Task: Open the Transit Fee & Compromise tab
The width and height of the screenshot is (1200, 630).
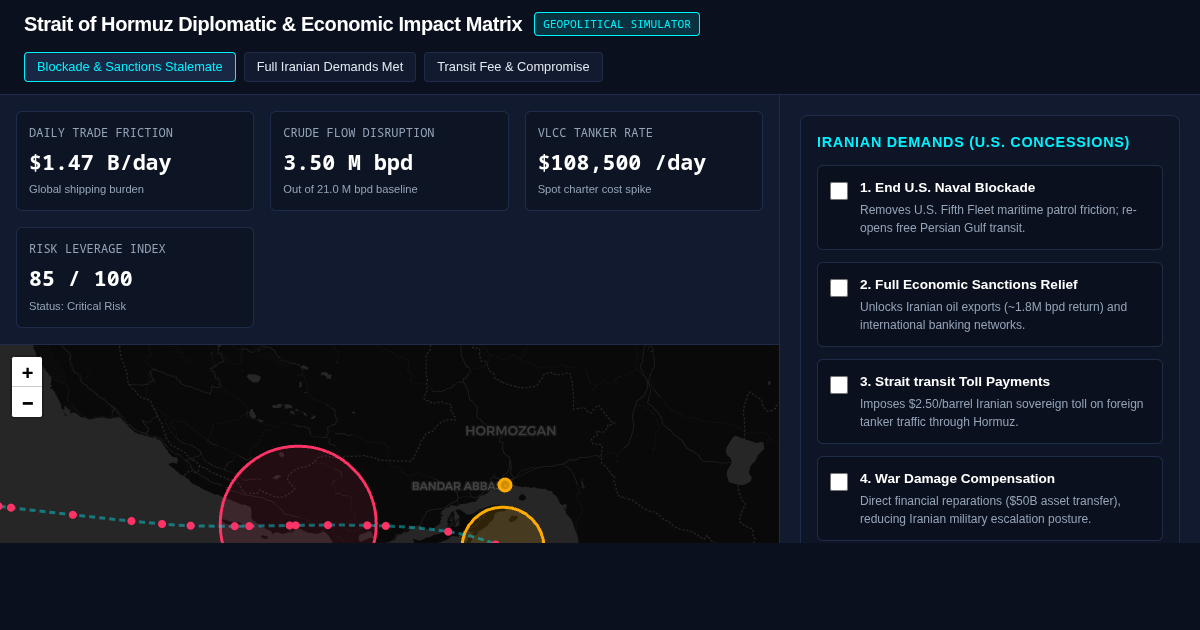Action: pyautogui.click(x=513, y=67)
